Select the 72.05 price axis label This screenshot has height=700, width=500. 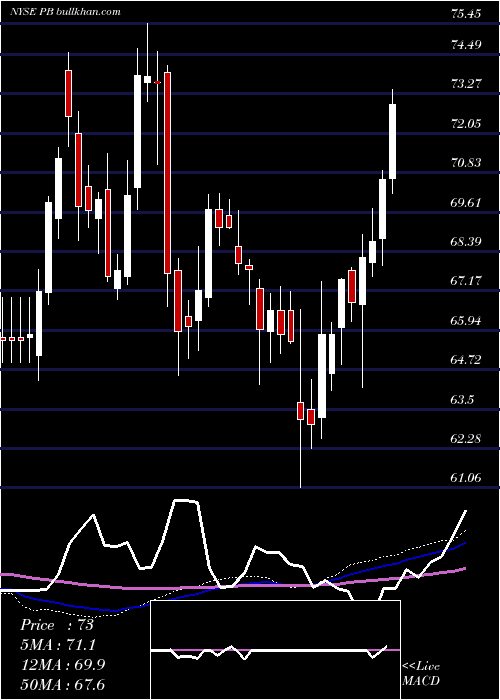tap(466, 123)
